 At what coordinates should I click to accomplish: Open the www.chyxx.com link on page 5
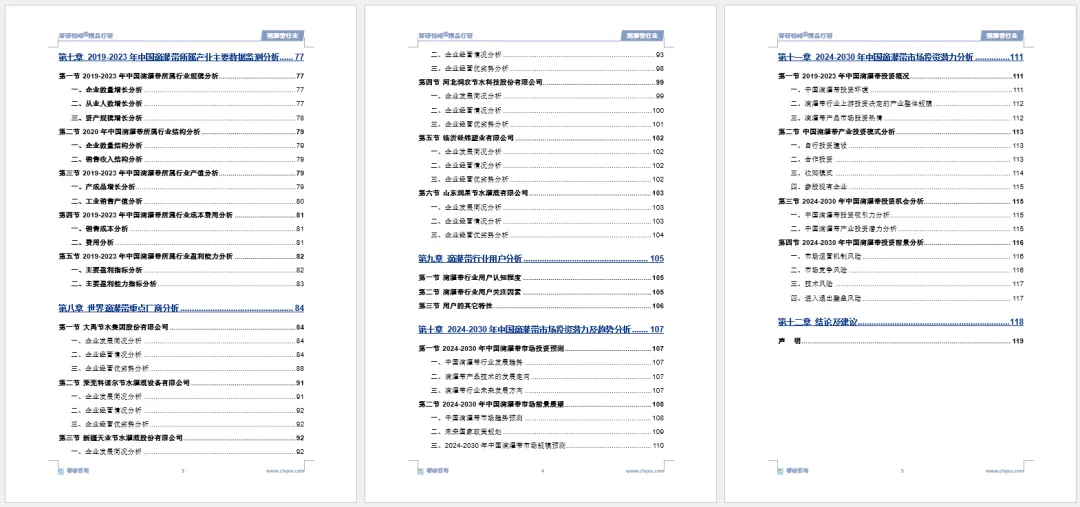tap(1005, 471)
